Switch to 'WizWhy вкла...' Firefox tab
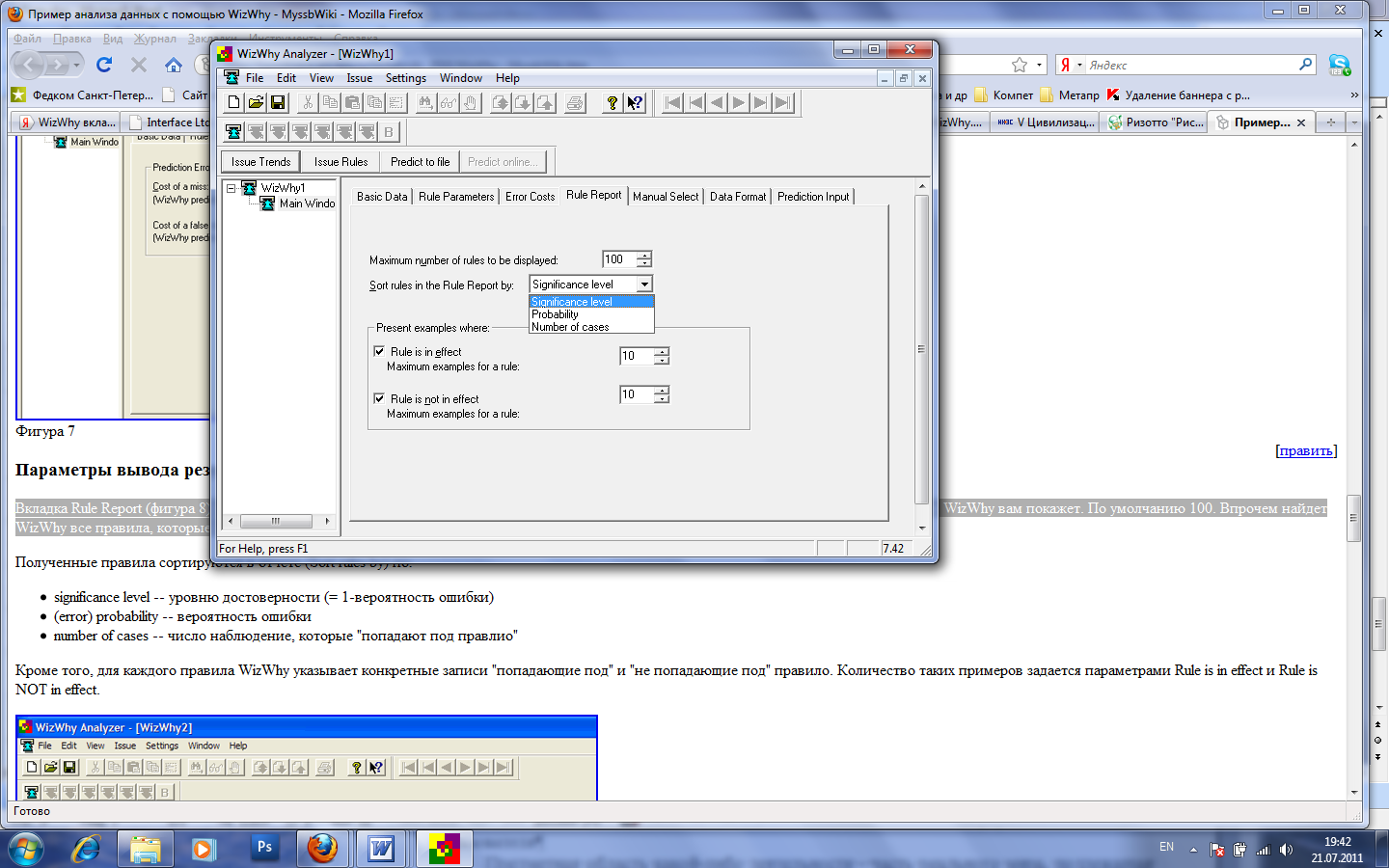The height and width of the screenshot is (868, 1389). click(68, 122)
